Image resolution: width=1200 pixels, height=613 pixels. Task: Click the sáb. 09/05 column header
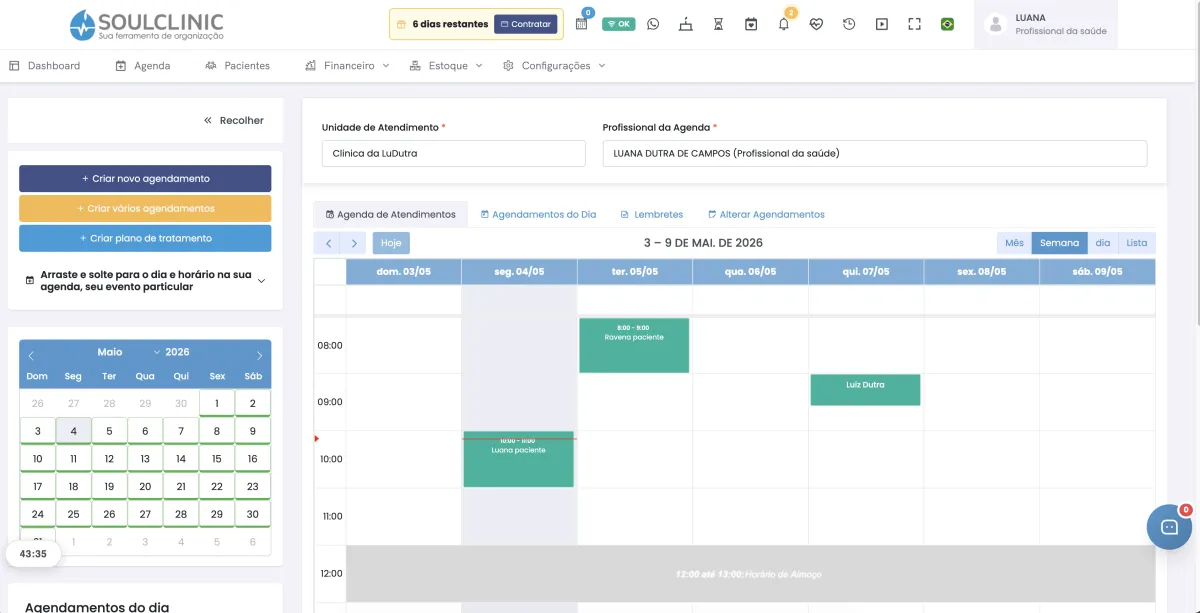1096,271
